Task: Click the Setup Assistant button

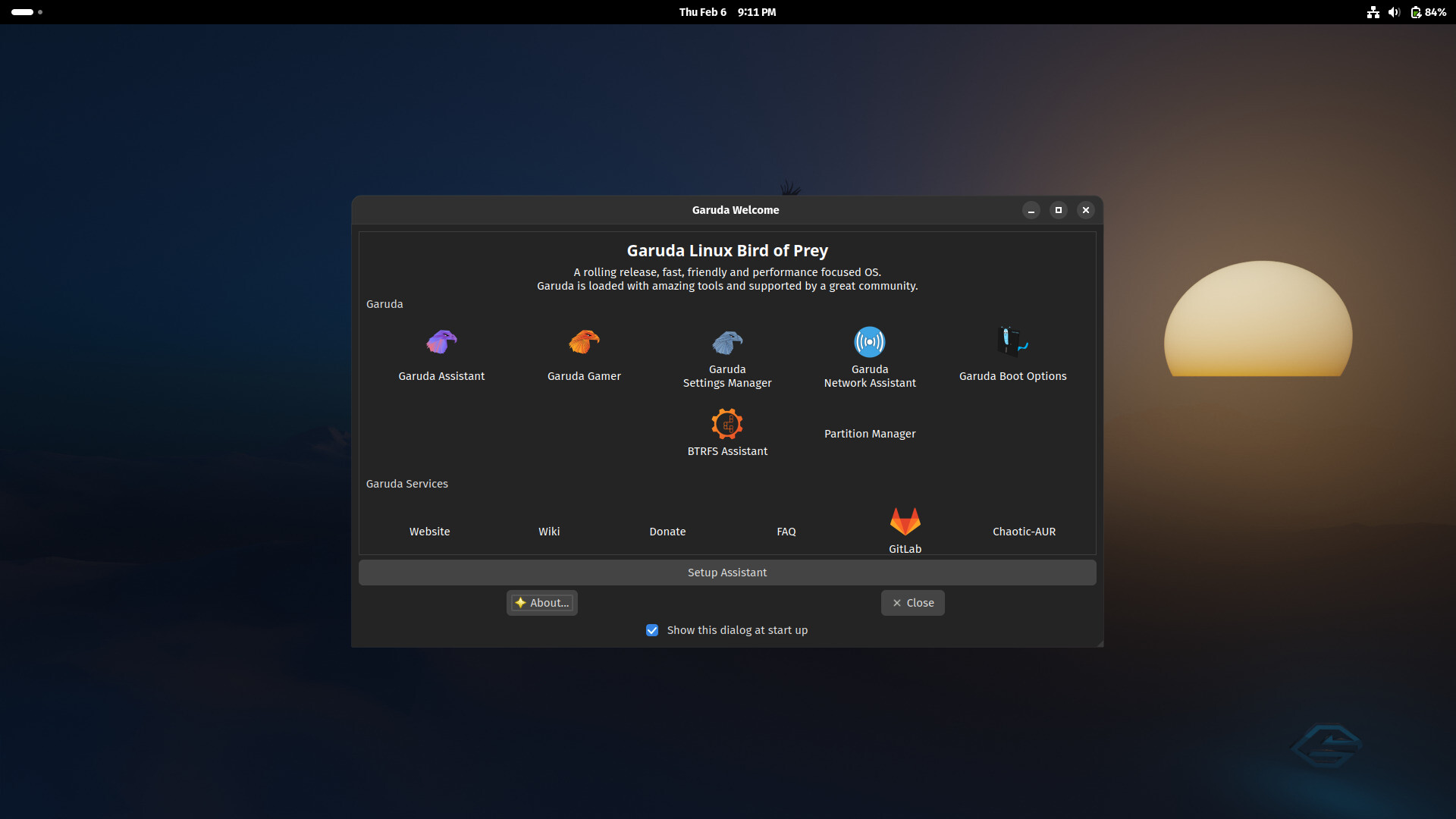Action: point(727,573)
